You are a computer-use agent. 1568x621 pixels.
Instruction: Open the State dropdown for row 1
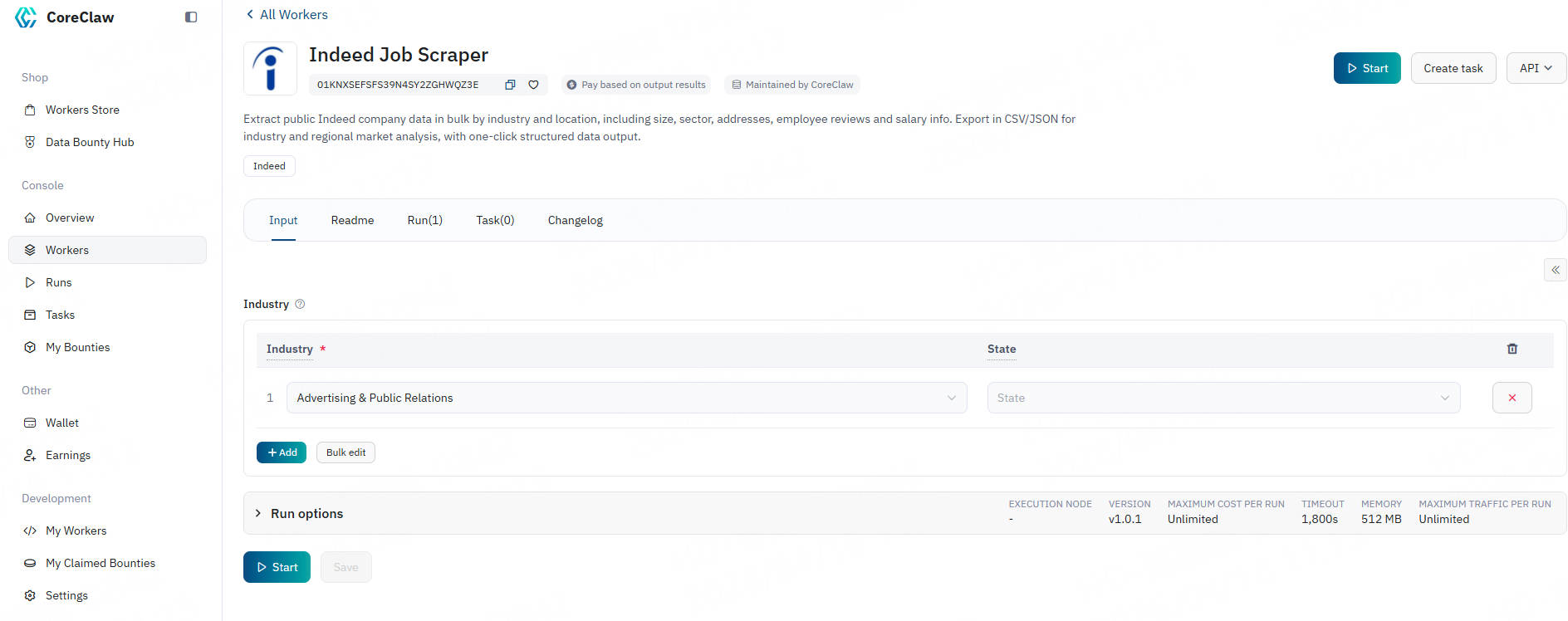pyautogui.click(x=1223, y=398)
